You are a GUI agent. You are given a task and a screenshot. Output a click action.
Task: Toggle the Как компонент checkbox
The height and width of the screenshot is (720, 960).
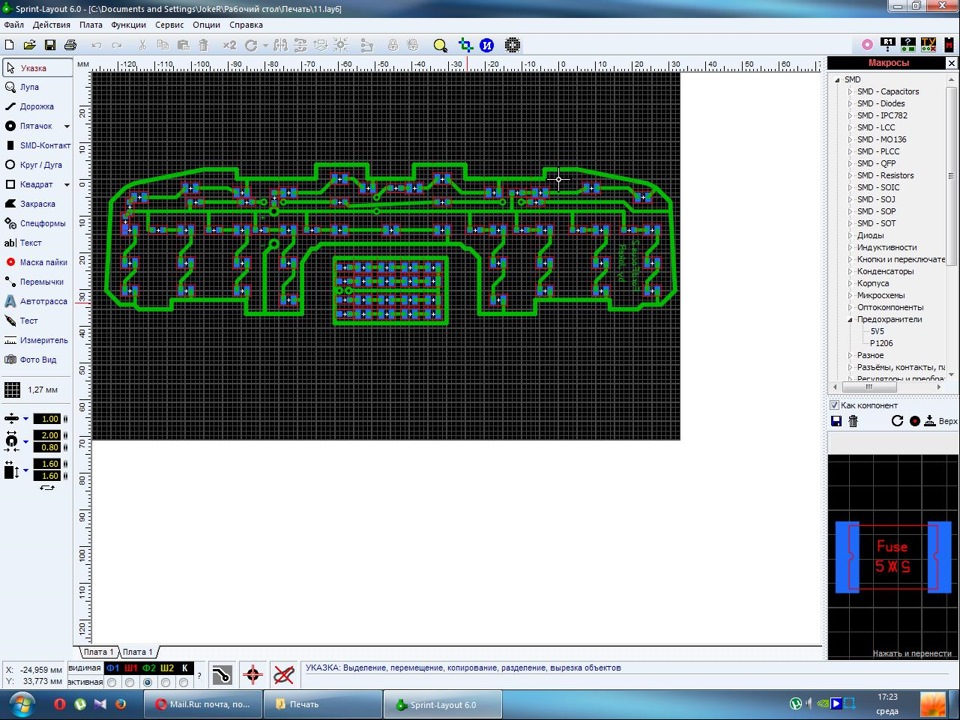[834, 405]
